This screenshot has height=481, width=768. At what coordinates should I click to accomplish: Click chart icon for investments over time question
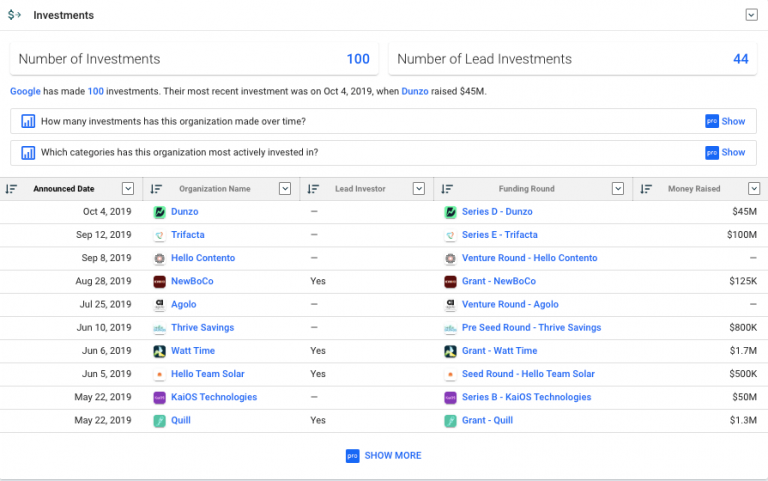click(x=28, y=121)
